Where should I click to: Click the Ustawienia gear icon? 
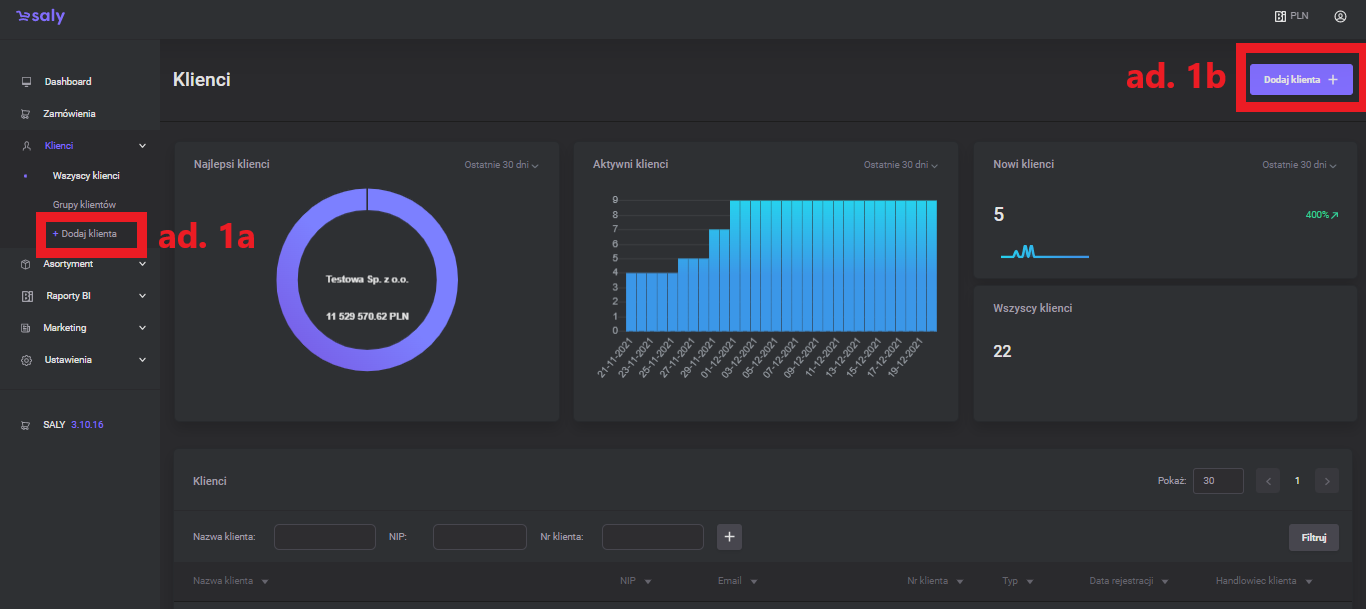point(27,360)
